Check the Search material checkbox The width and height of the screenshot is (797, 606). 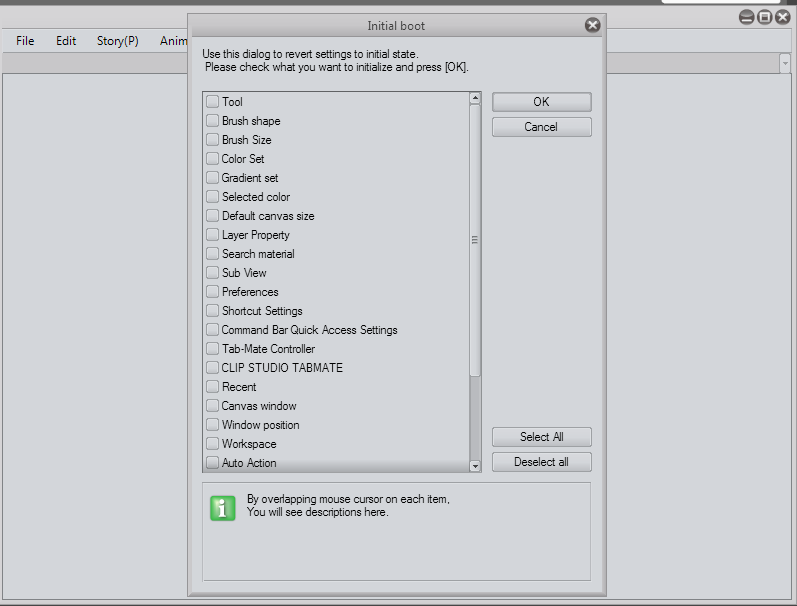[x=212, y=254]
